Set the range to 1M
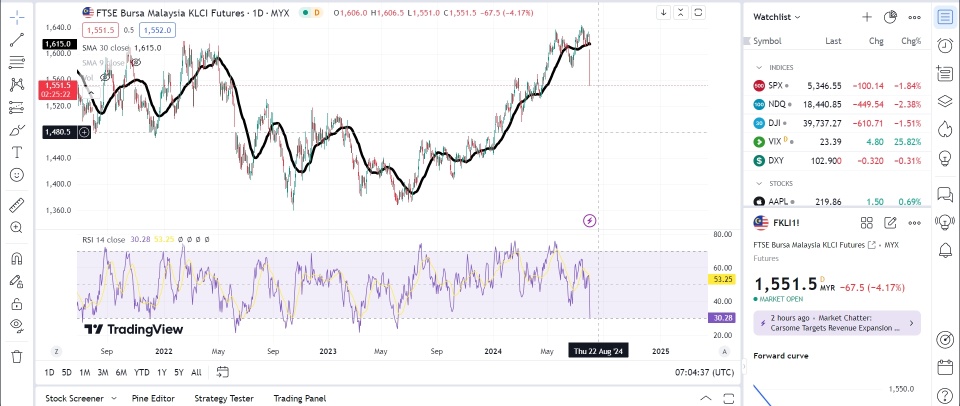The width and height of the screenshot is (960, 406). pos(84,372)
